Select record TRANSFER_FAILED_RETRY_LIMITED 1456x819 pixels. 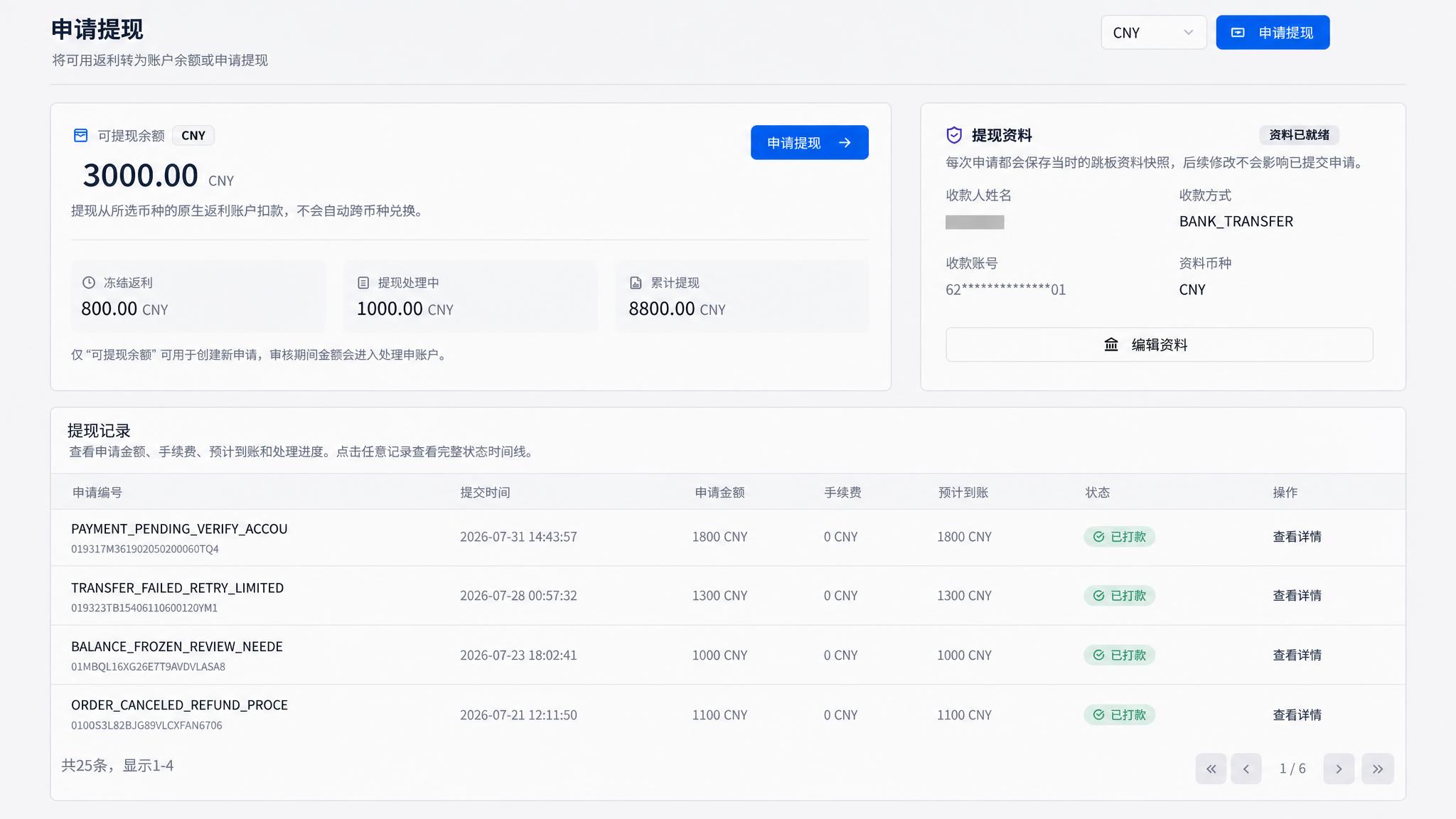177,588
